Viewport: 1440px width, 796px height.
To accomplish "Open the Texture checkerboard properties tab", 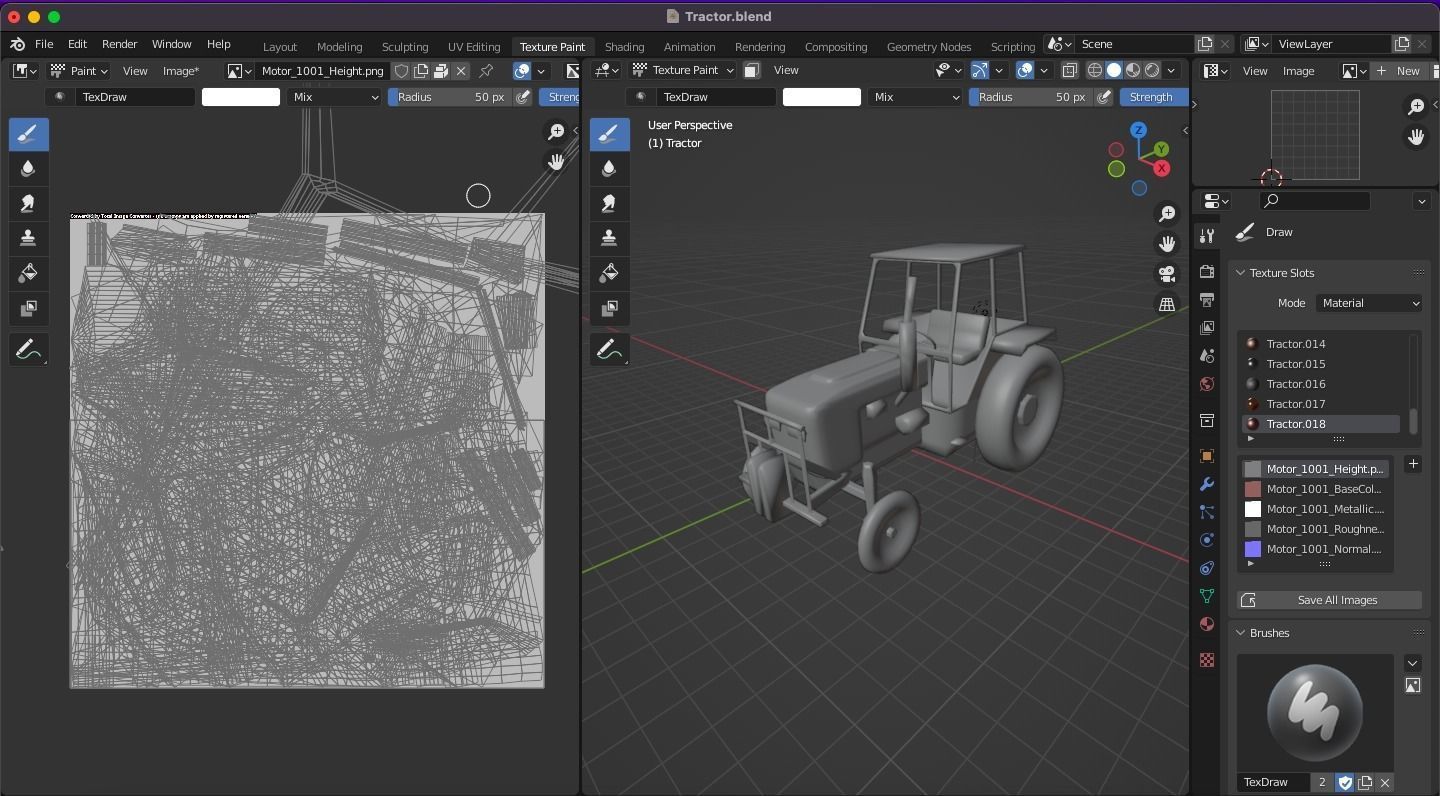I will (1207, 660).
